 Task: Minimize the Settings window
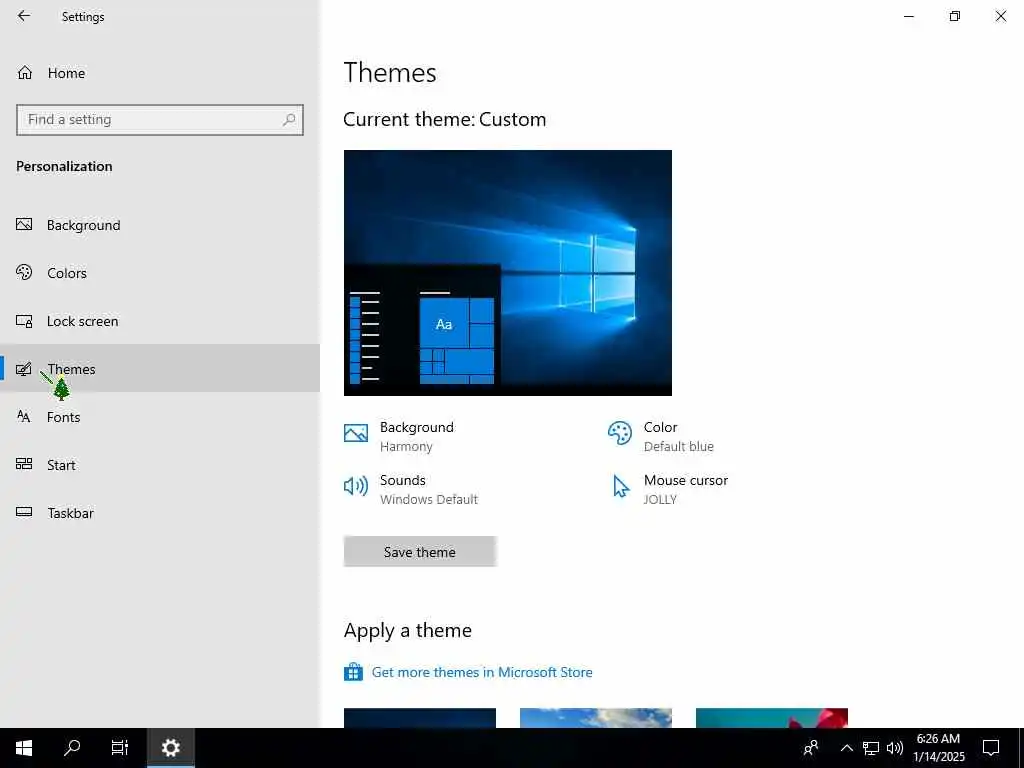pyautogui.click(x=909, y=16)
